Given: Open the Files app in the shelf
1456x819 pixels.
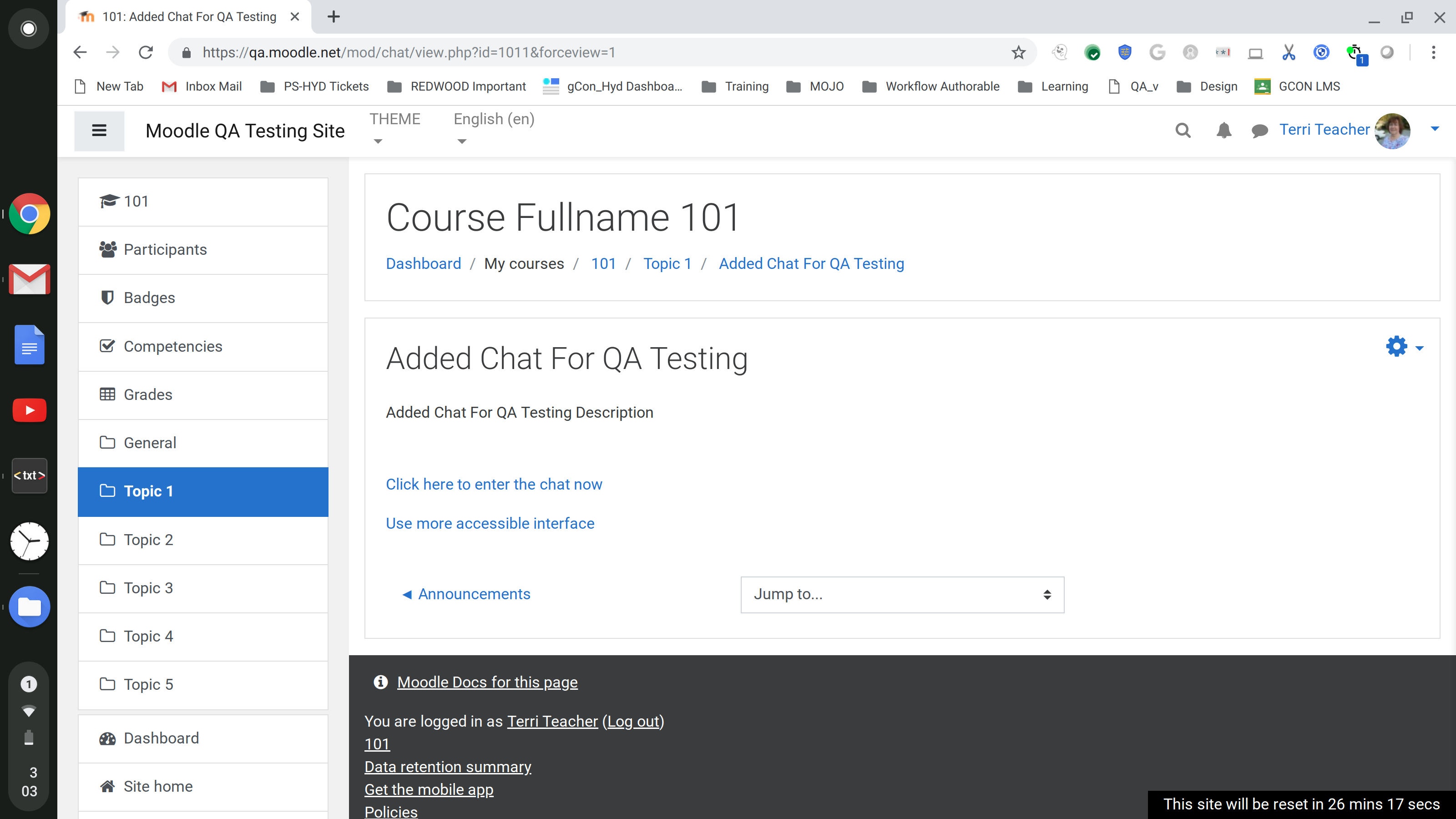Looking at the screenshot, I should 30,607.
